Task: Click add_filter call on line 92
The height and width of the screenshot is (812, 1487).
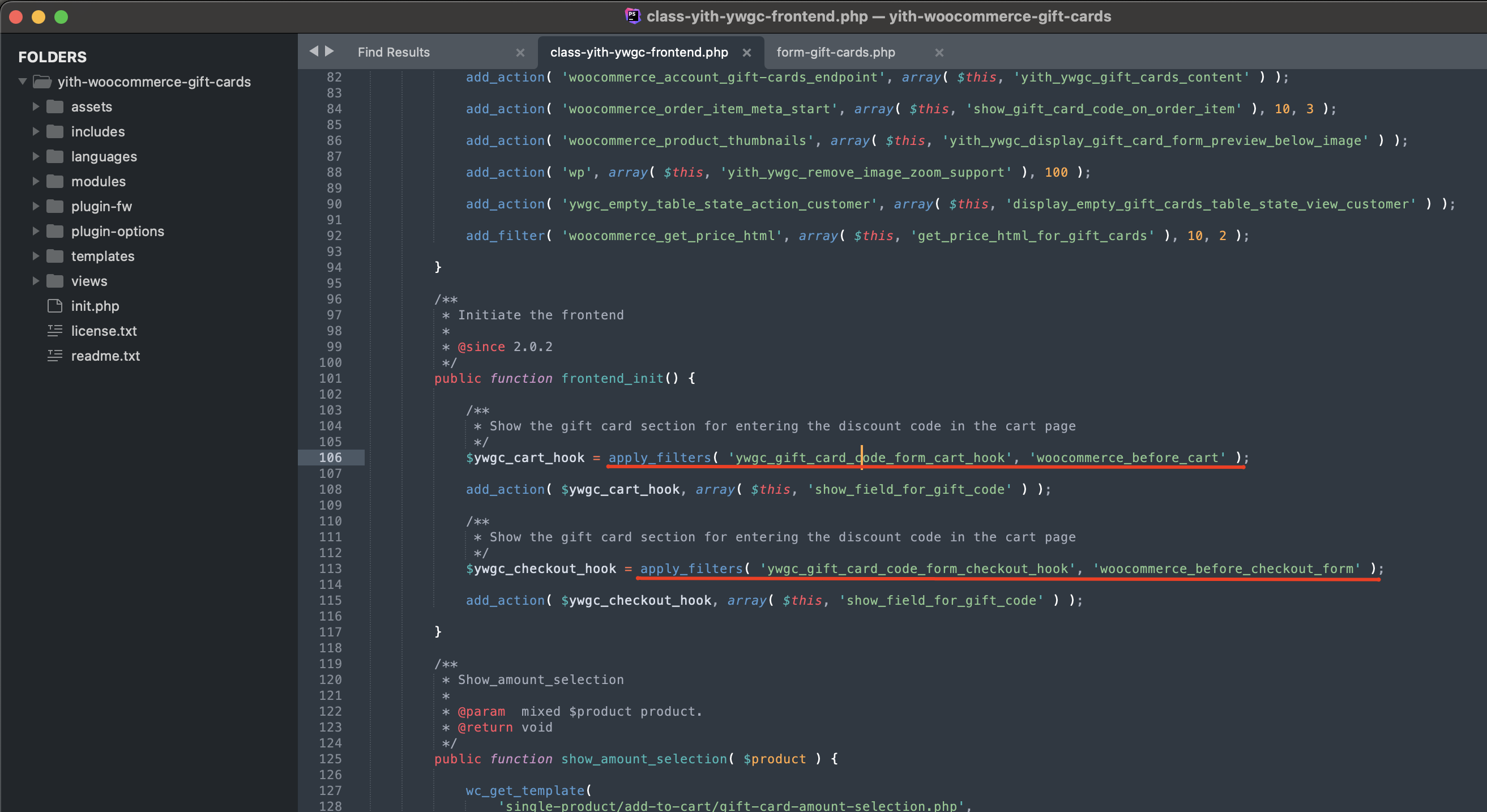Action: coord(505,236)
